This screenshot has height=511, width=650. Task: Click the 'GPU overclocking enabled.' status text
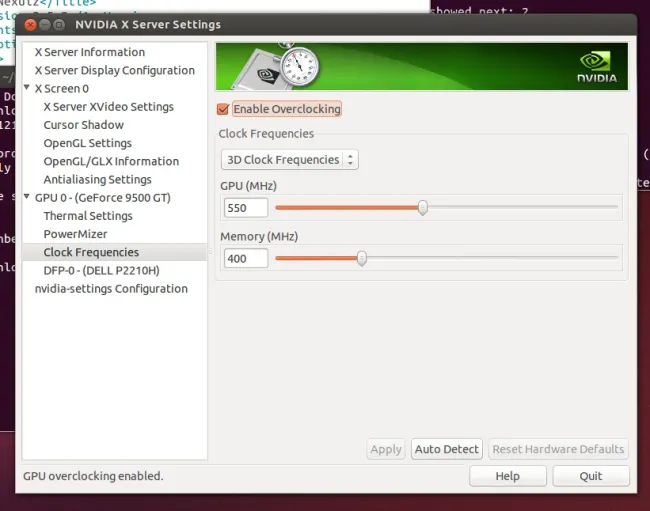pyautogui.click(x=93, y=476)
